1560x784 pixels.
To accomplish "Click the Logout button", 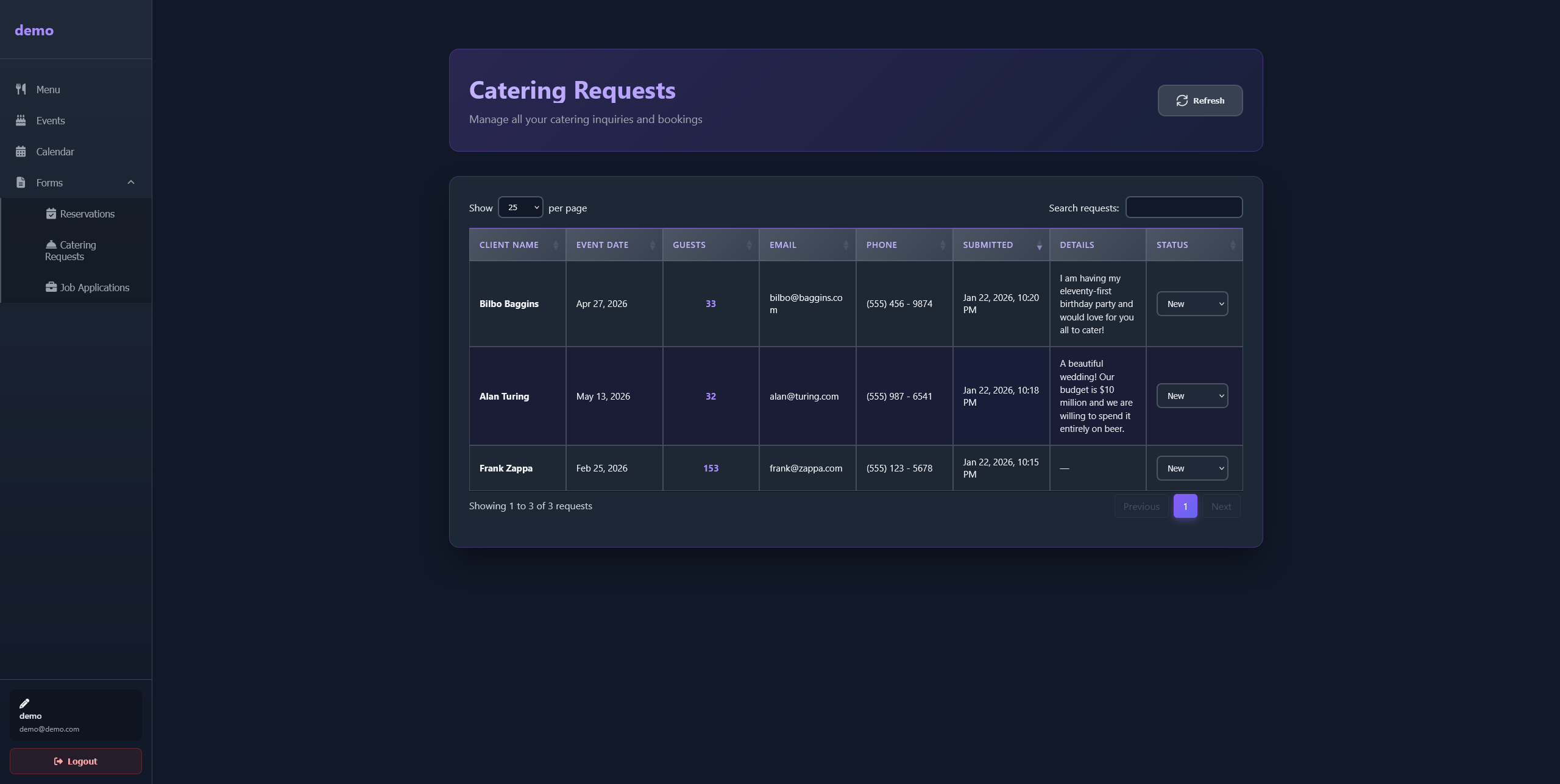I will pos(76,761).
